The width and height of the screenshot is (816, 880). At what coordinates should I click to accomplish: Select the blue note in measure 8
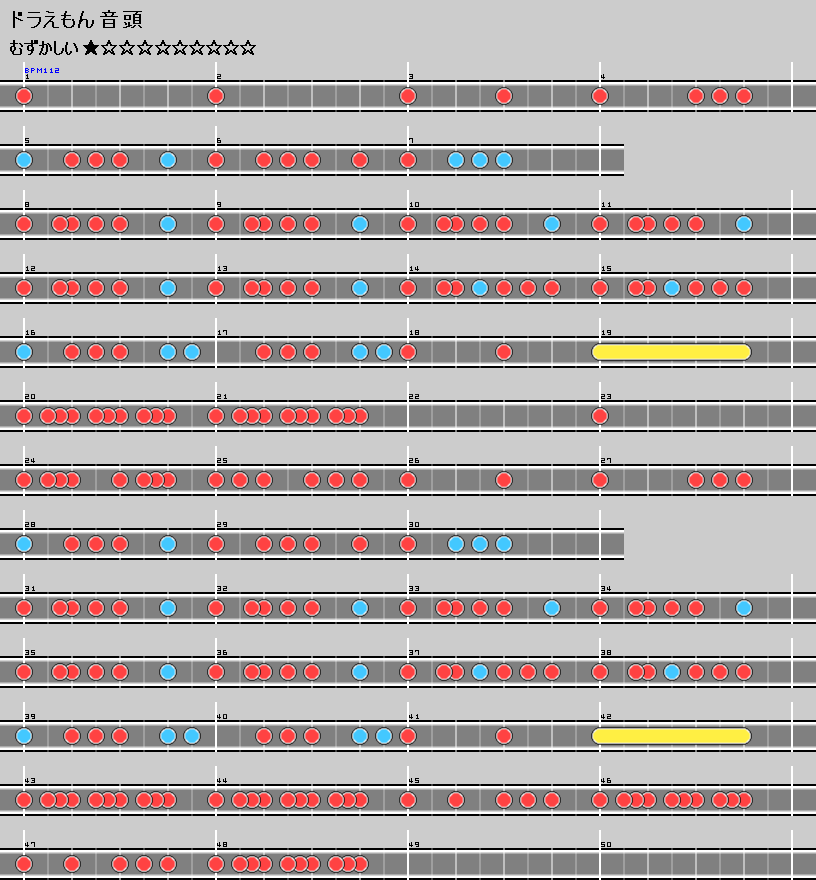(168, 224)
